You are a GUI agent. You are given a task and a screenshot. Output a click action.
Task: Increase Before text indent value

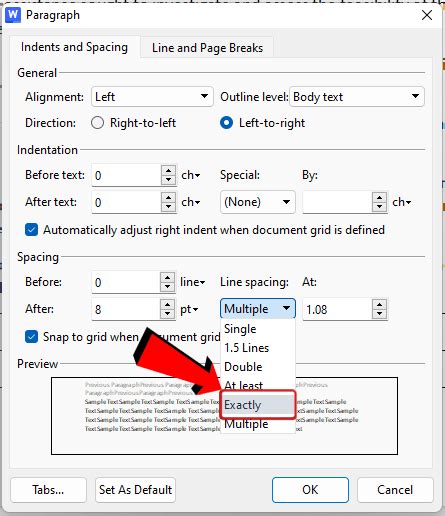(169, 170)
